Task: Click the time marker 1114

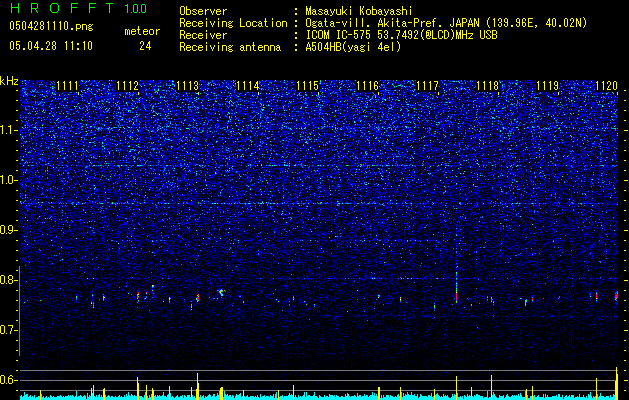Action: [x=248, y=86]
